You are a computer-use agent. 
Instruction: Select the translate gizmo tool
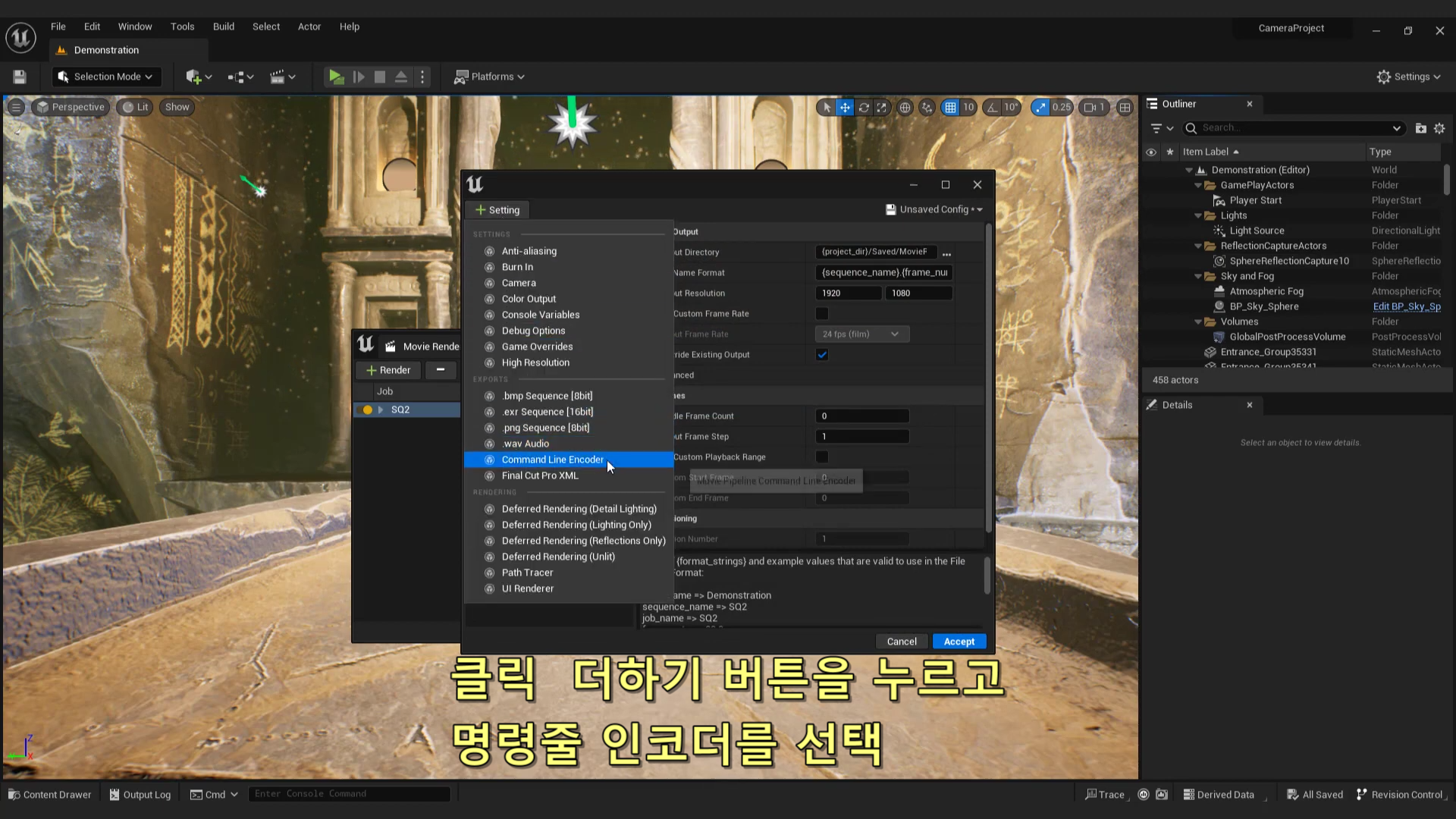pyautogui.click(x=845, y=108)
